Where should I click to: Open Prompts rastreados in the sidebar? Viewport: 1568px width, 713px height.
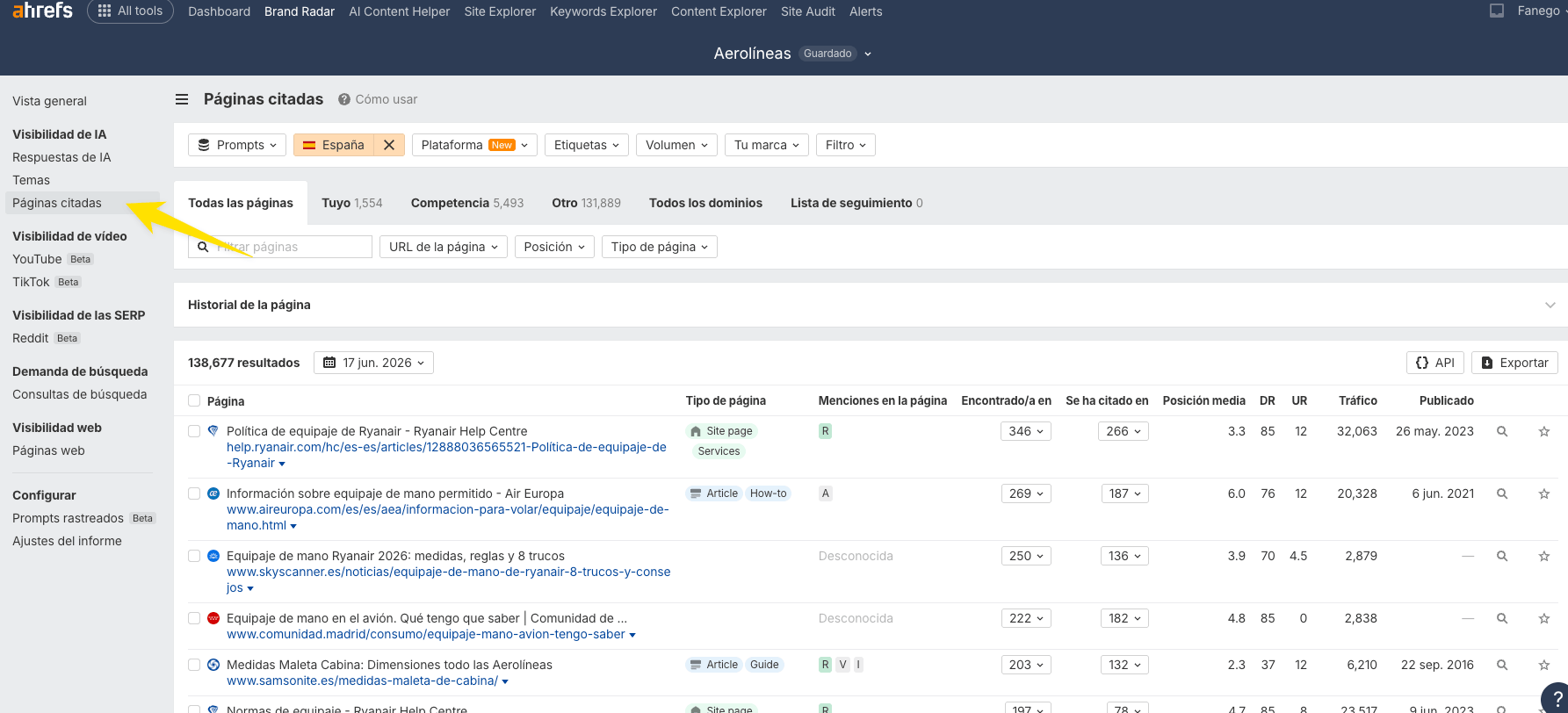[x=68, y=518]
